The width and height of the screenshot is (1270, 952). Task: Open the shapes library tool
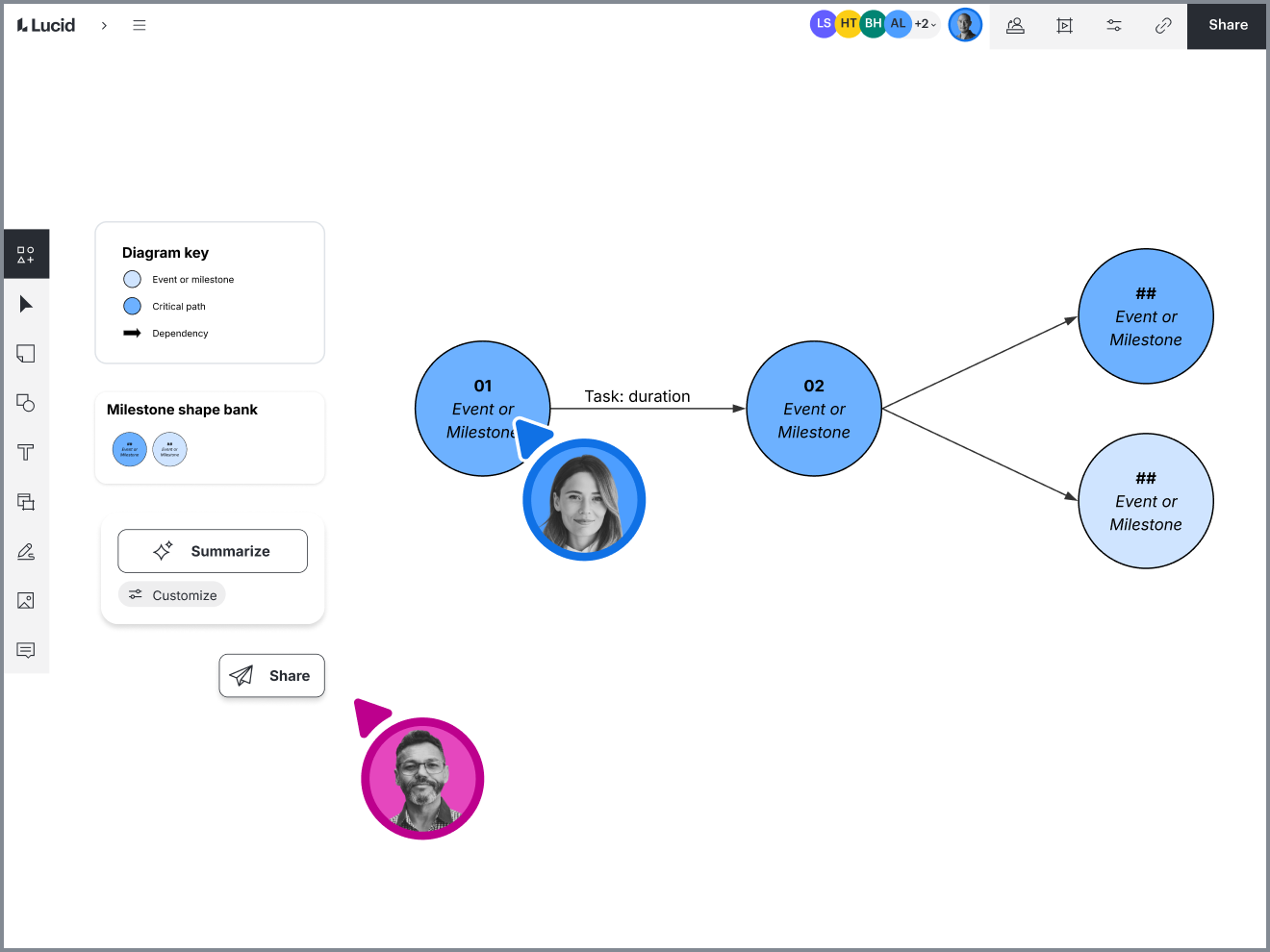tap(26, 255)
